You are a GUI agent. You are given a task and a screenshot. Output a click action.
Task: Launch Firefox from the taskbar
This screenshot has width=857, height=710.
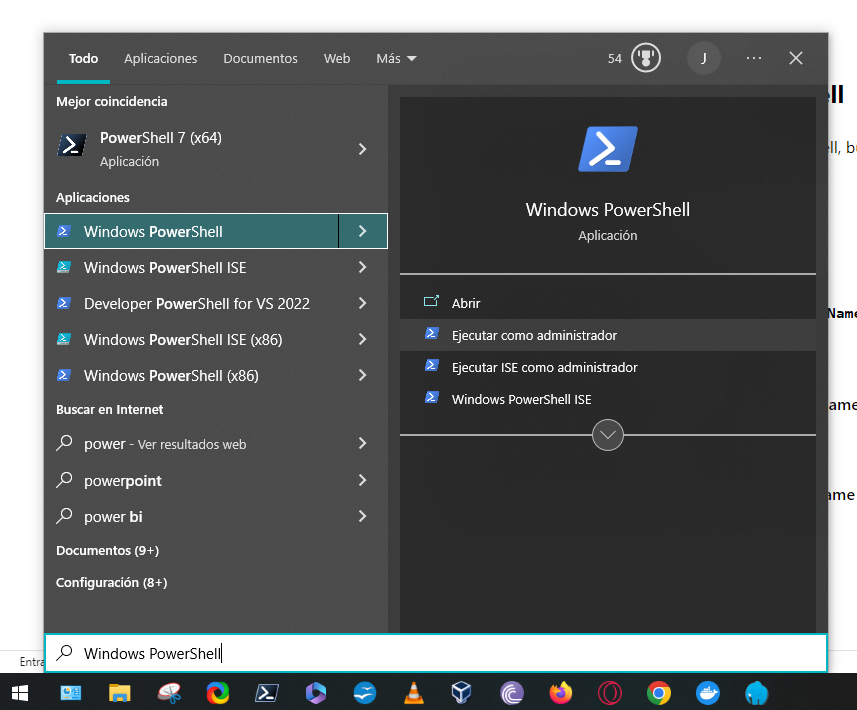pos(561,693)
